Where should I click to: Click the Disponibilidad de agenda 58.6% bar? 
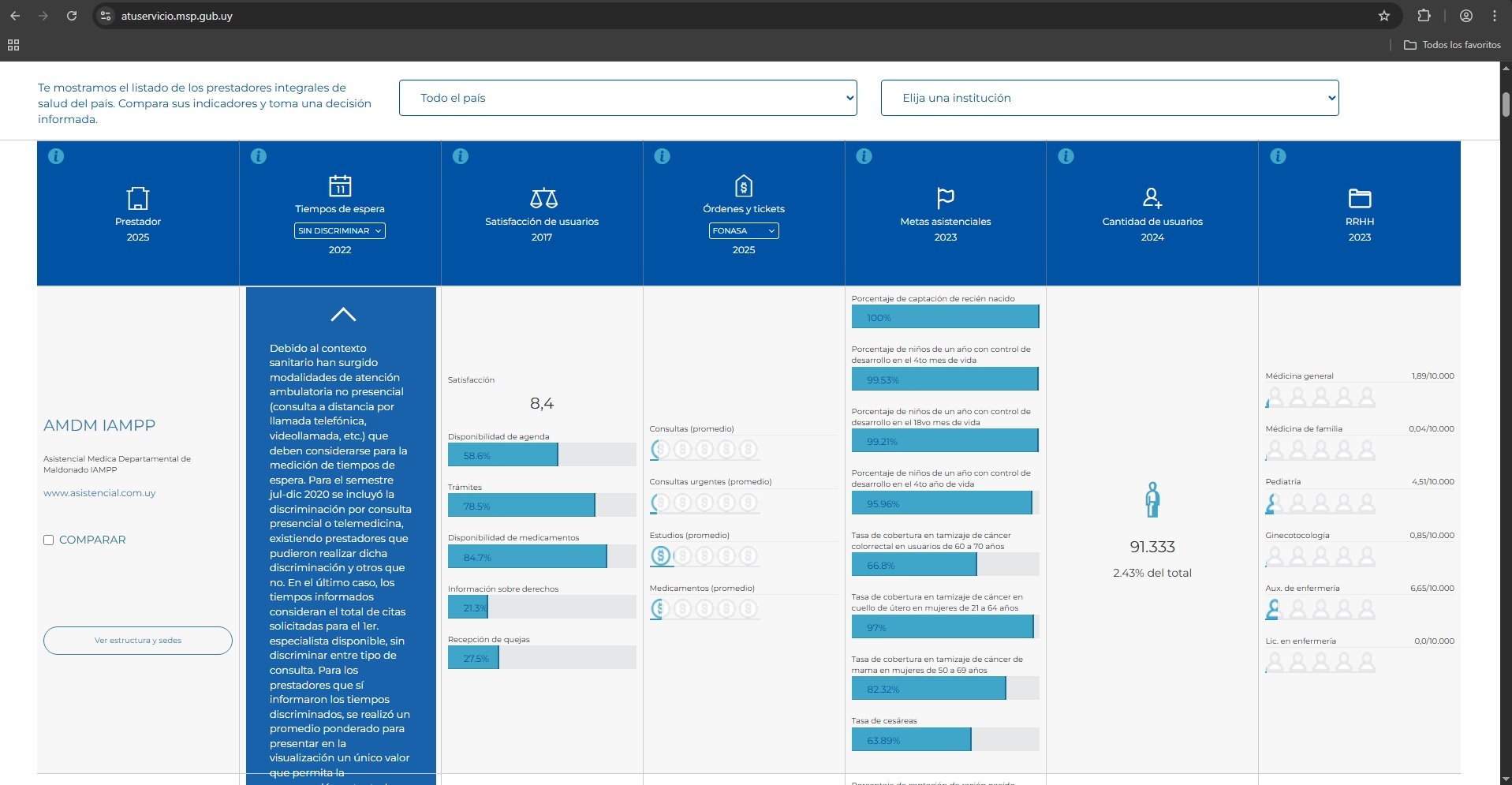point(502,455)
